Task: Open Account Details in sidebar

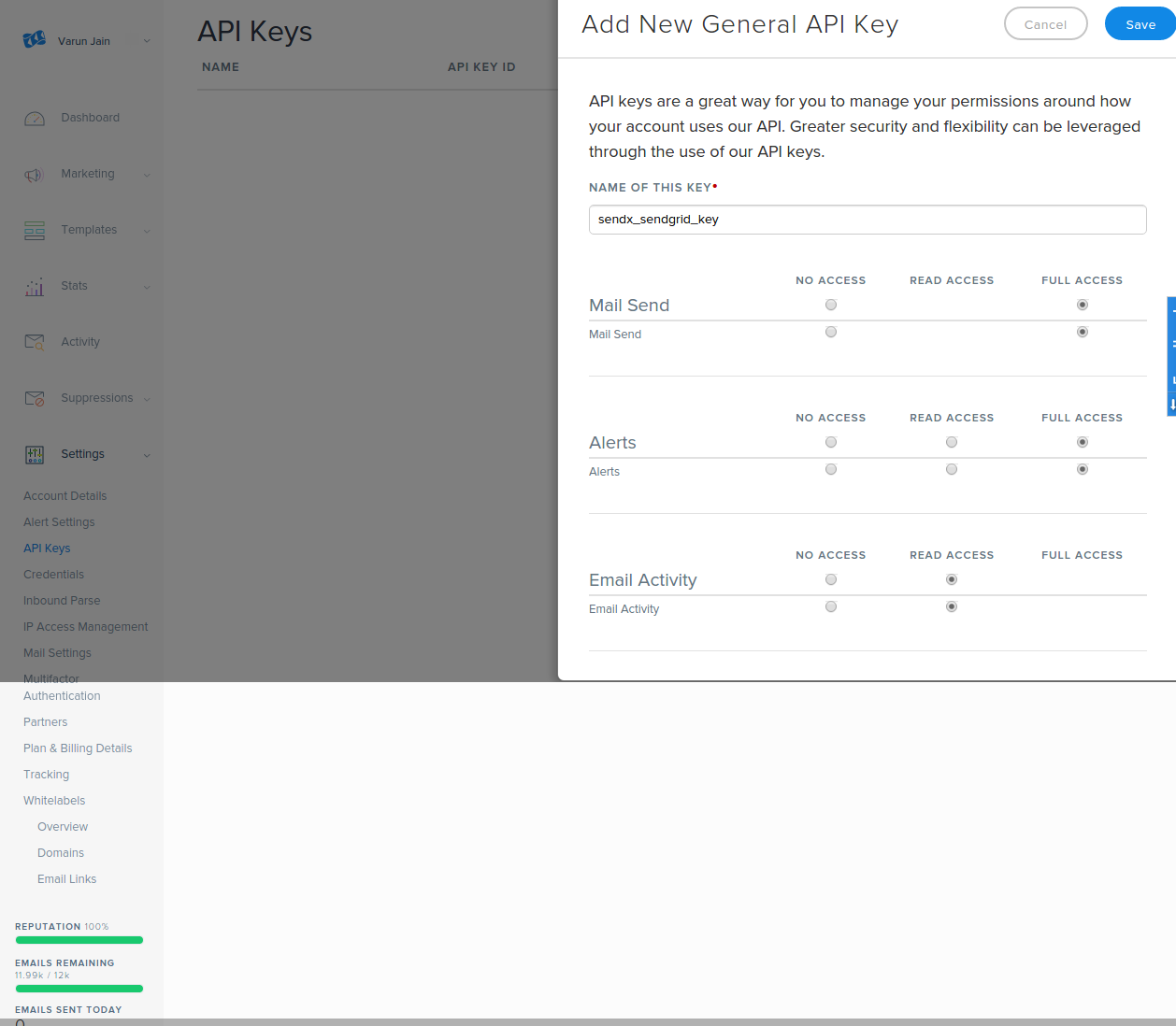Action: pyautogui.click(x=65, y=496)
